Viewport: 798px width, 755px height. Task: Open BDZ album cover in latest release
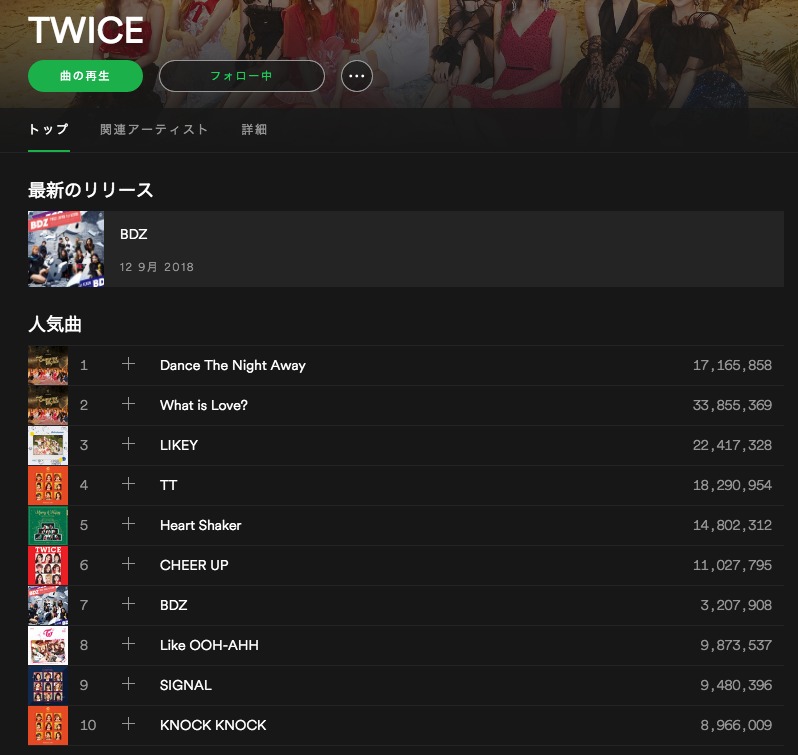pyautogui.click(x=66, y=249)
